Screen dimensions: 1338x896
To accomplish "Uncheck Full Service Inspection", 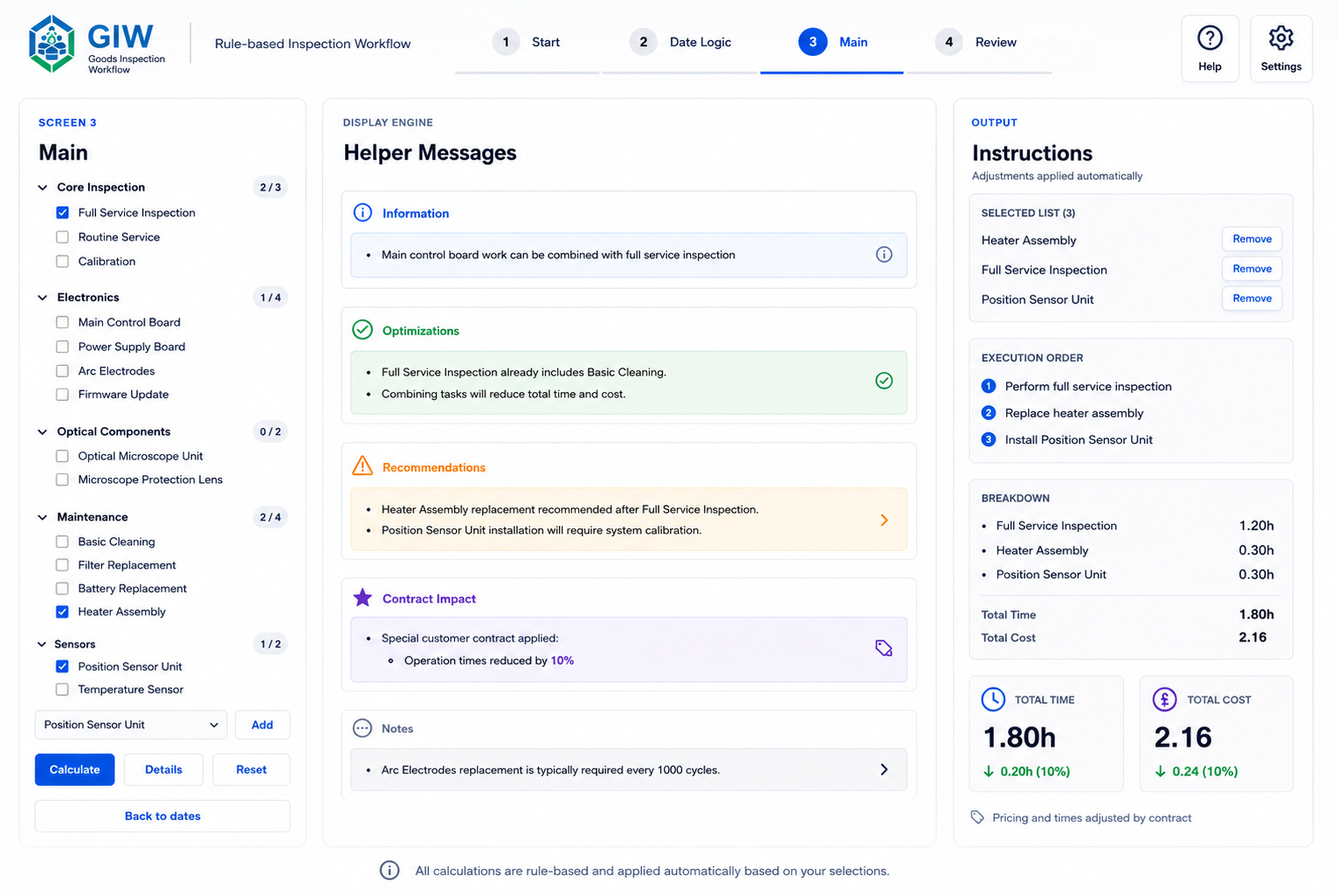I will [62, 212].
